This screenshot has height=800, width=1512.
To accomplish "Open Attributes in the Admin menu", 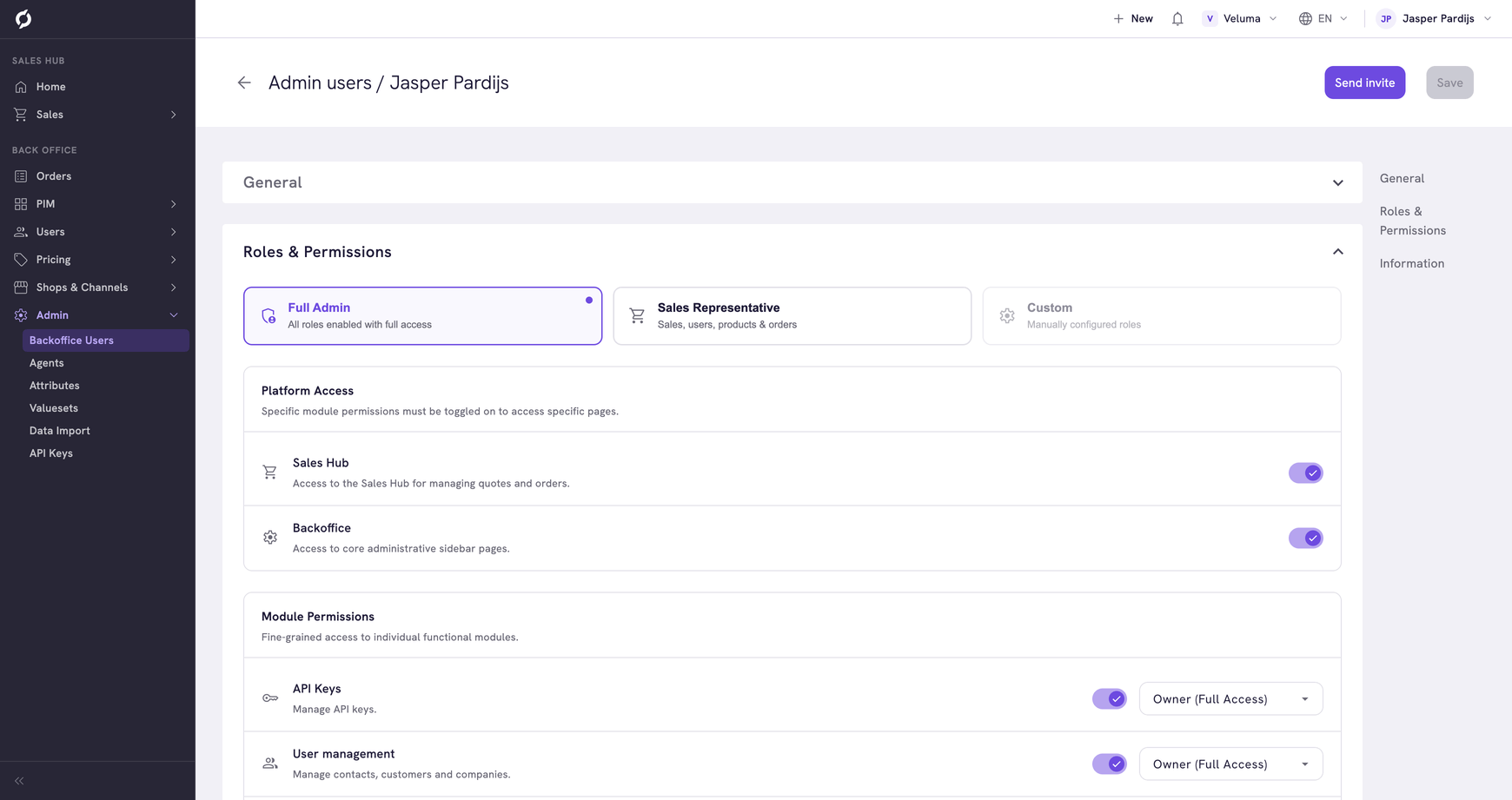I will (54, 386).
